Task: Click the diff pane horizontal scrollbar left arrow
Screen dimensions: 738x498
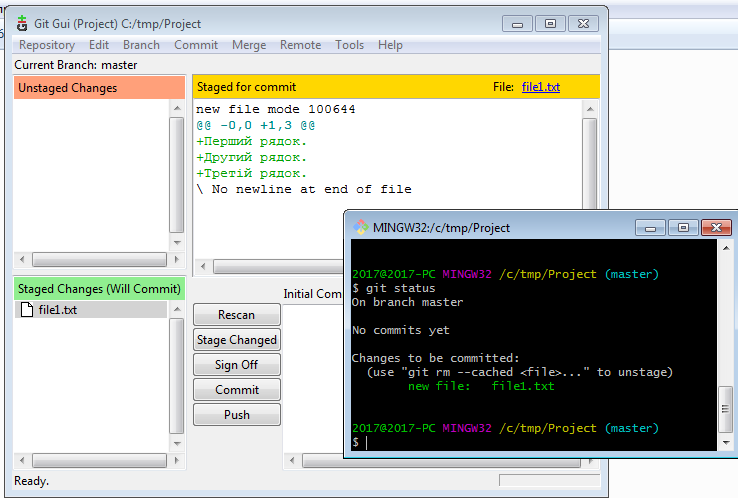Action: tap(204, 267)
